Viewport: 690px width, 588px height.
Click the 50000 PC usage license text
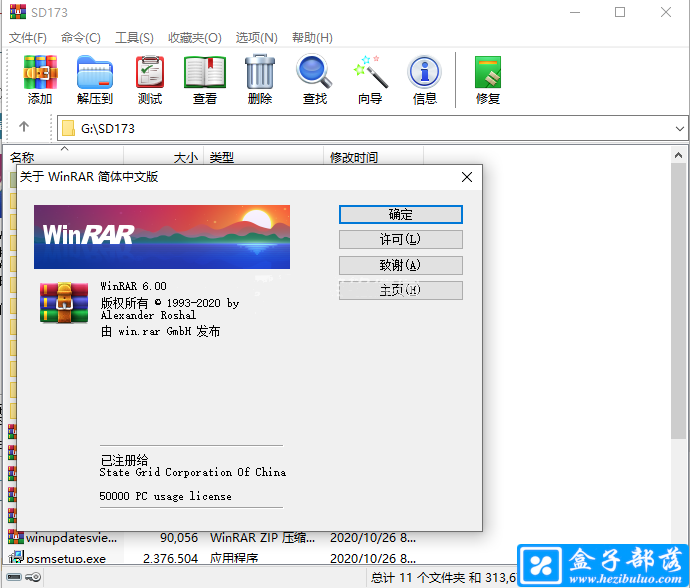(165, 496)
